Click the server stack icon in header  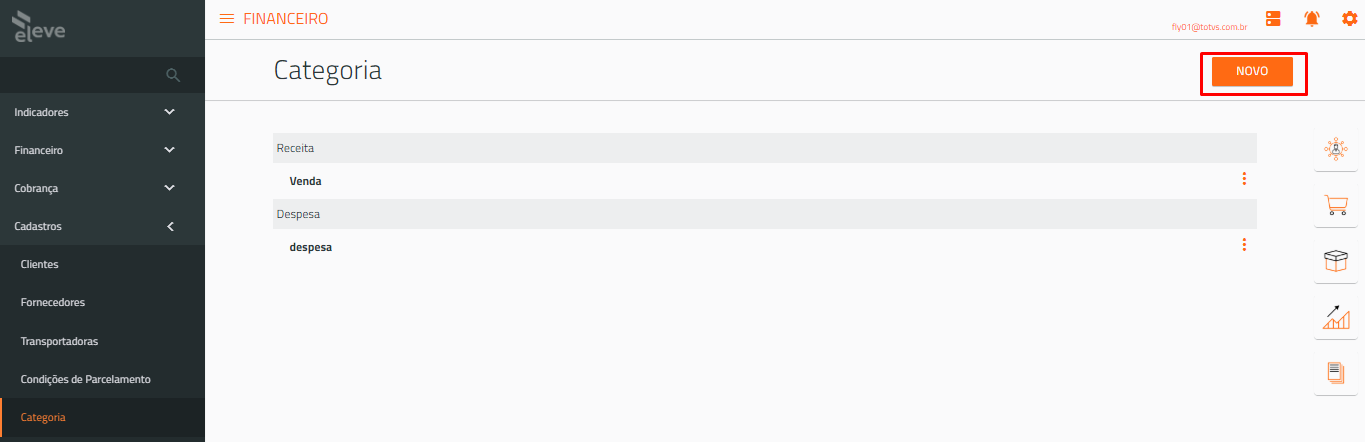(x=1273, y=19)
